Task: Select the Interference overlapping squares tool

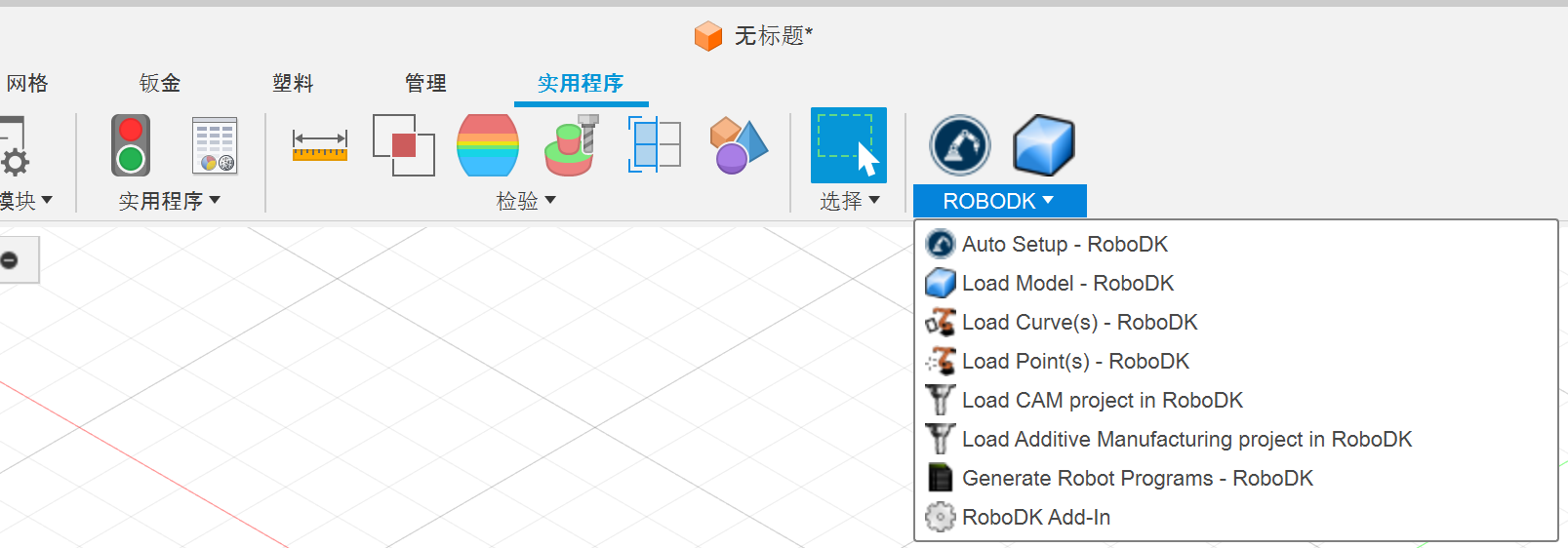Action: (404, 145)
